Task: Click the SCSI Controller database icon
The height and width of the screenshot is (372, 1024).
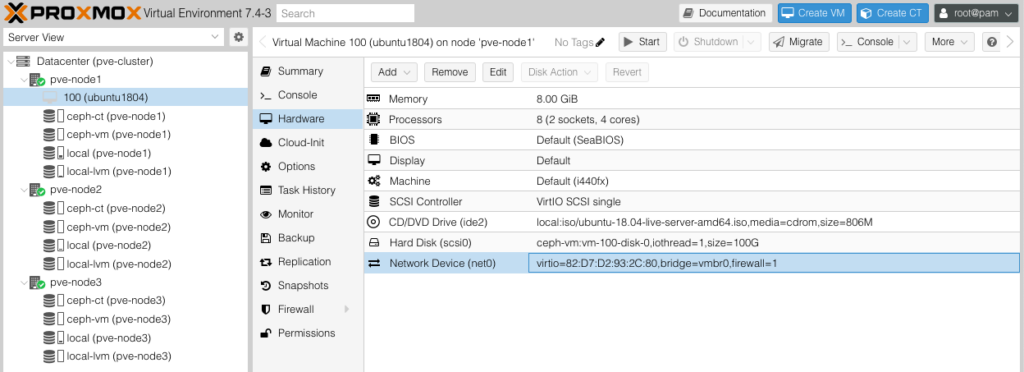Action: point(374,201)
